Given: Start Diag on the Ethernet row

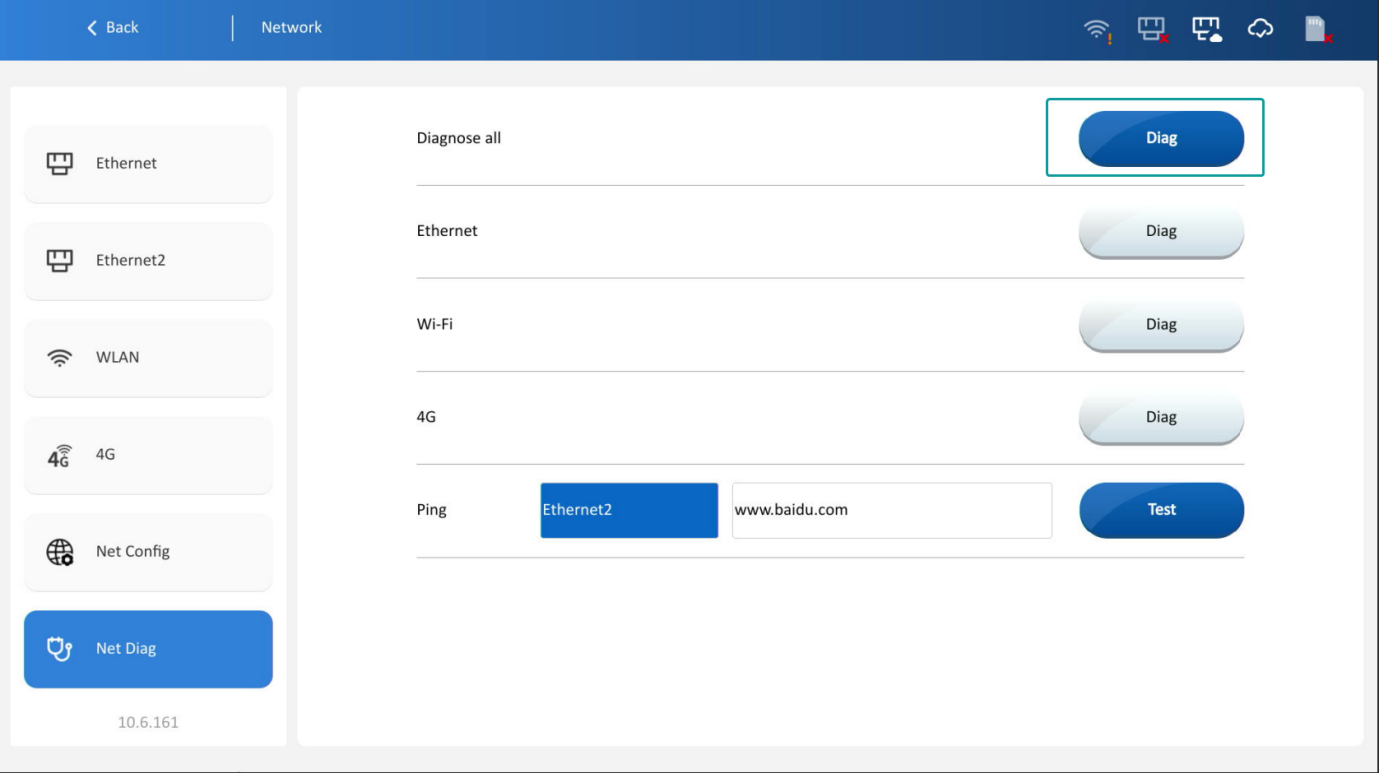Looking at the screenshot, I should point(1161,232).
